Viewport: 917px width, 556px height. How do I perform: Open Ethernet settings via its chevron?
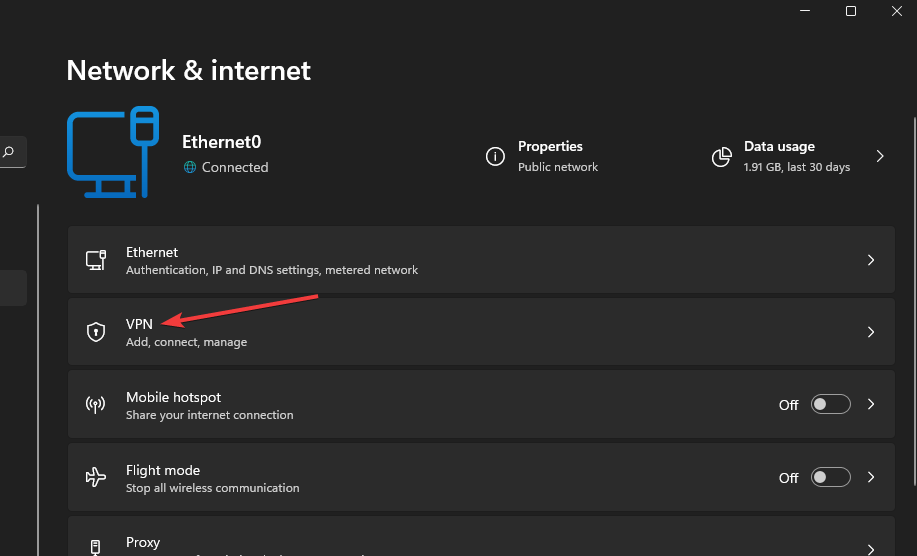click(871, 260)
